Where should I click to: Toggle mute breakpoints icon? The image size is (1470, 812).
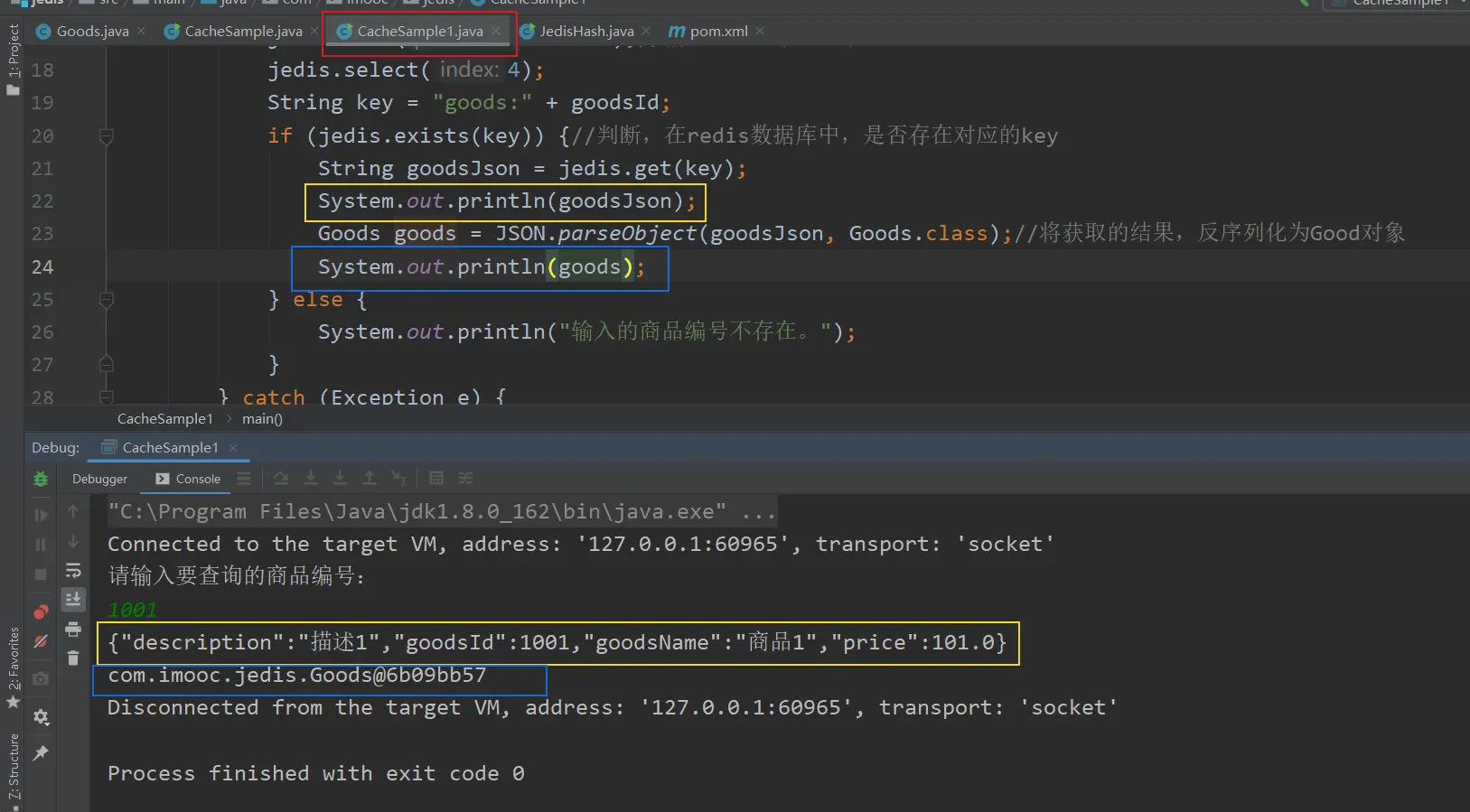pyautogui.click(x=41, y=642)
